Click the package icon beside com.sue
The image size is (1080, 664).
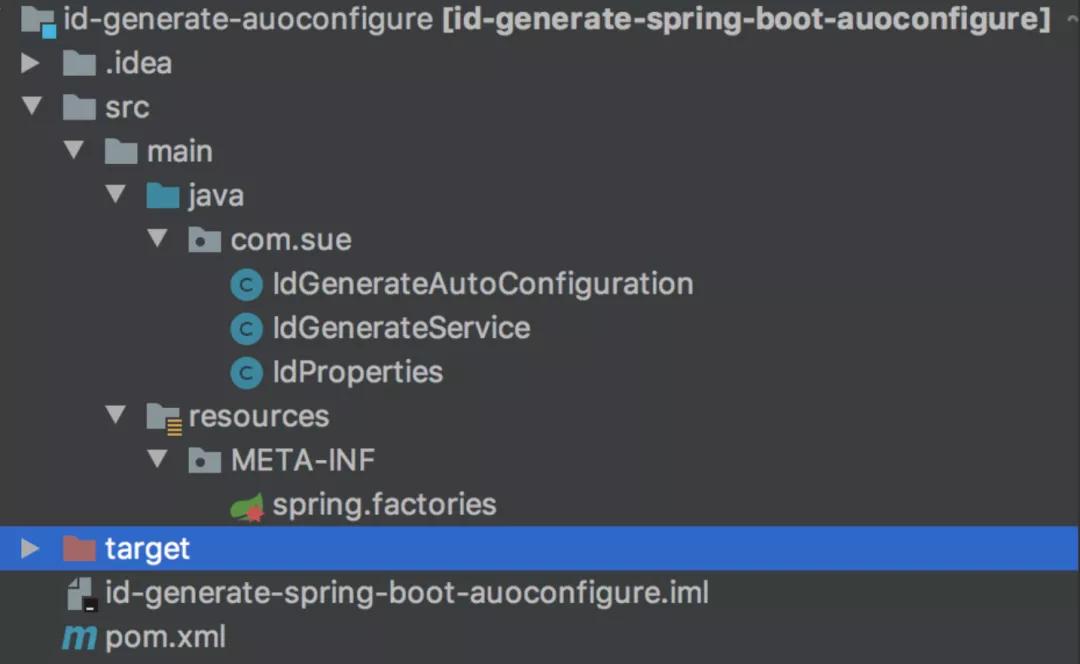pos(203,239)
